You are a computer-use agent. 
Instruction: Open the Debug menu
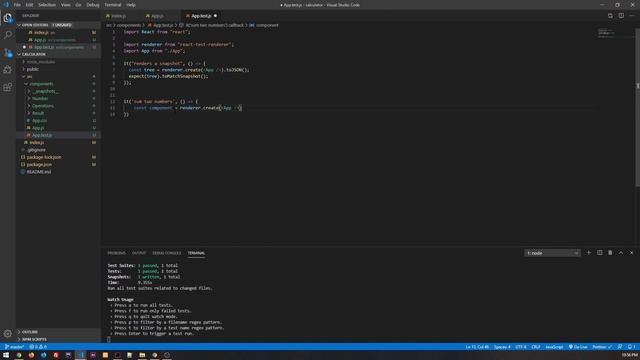(x=93, y=5)
